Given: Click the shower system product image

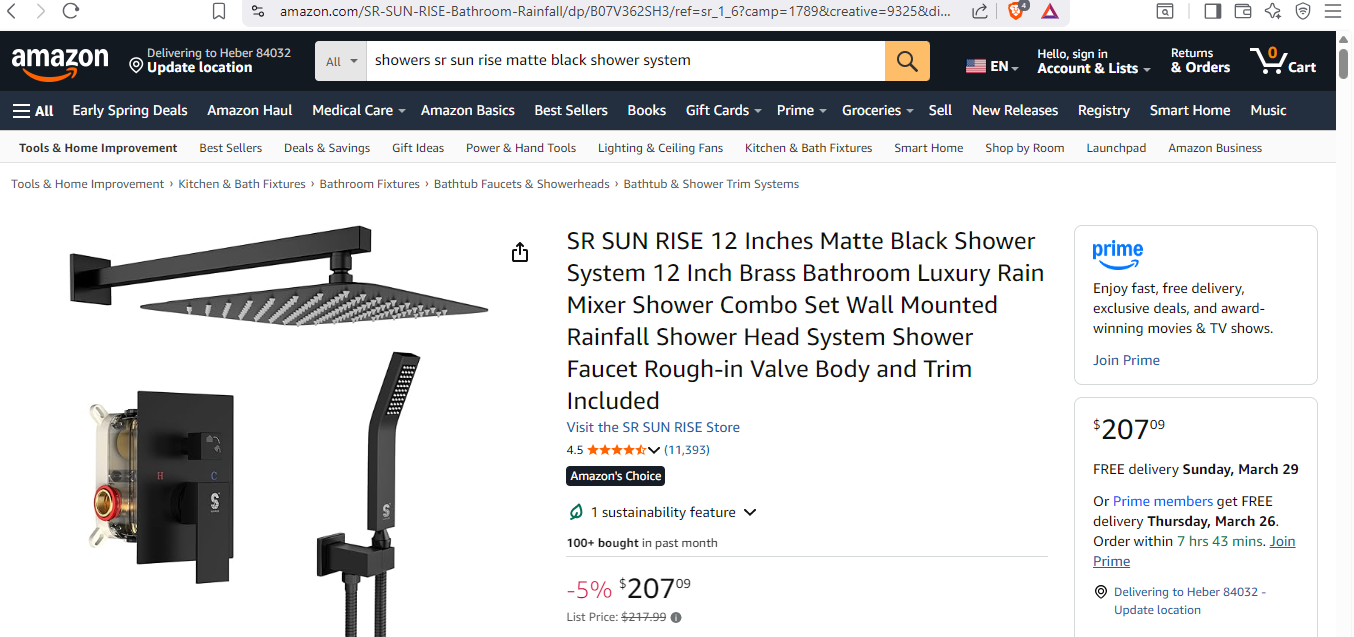Looking at the screenshot, I should click(280, 420).
